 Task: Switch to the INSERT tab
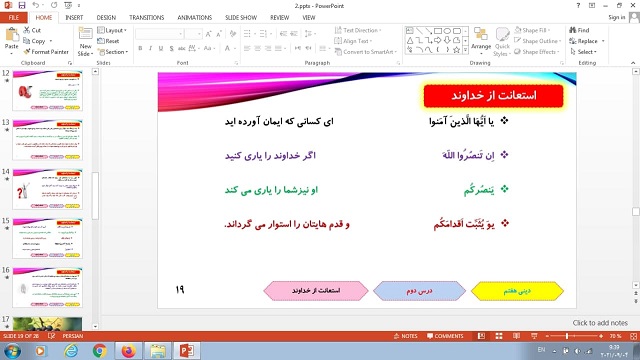pyautogui.click(x=74, y=18)
